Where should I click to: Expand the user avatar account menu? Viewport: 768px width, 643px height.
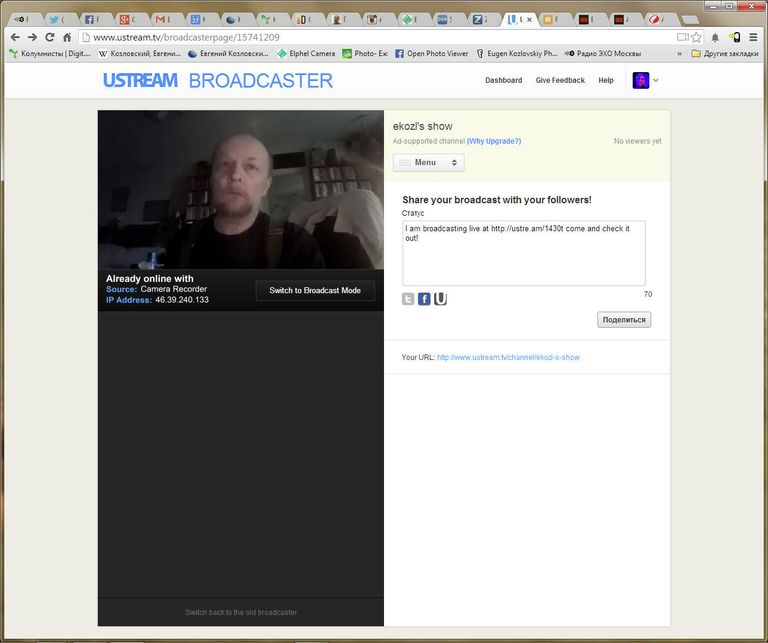pos(646,80)
